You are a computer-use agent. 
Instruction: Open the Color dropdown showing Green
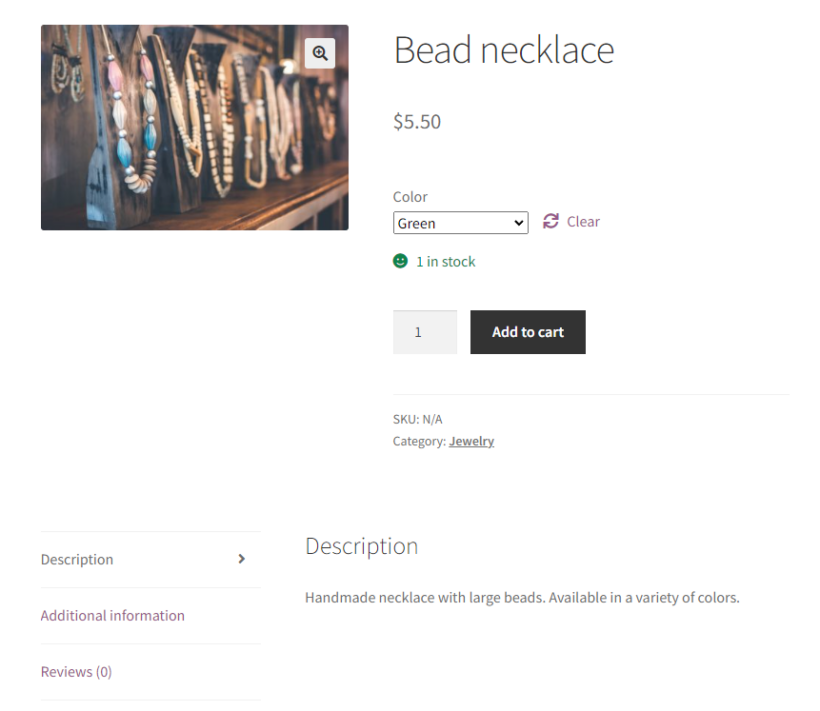click(460, 223)
